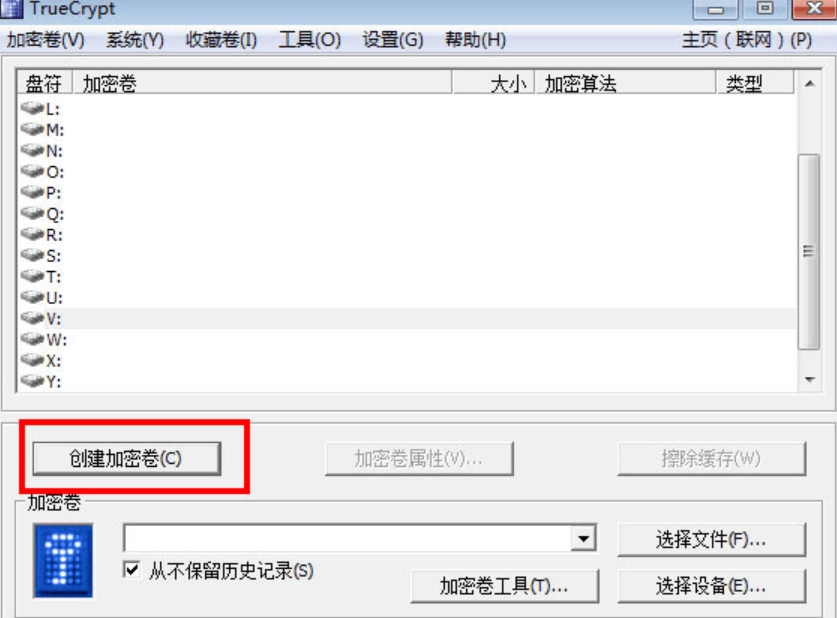
Task: Select the N: drive slot icon
Action: (32, 150)
